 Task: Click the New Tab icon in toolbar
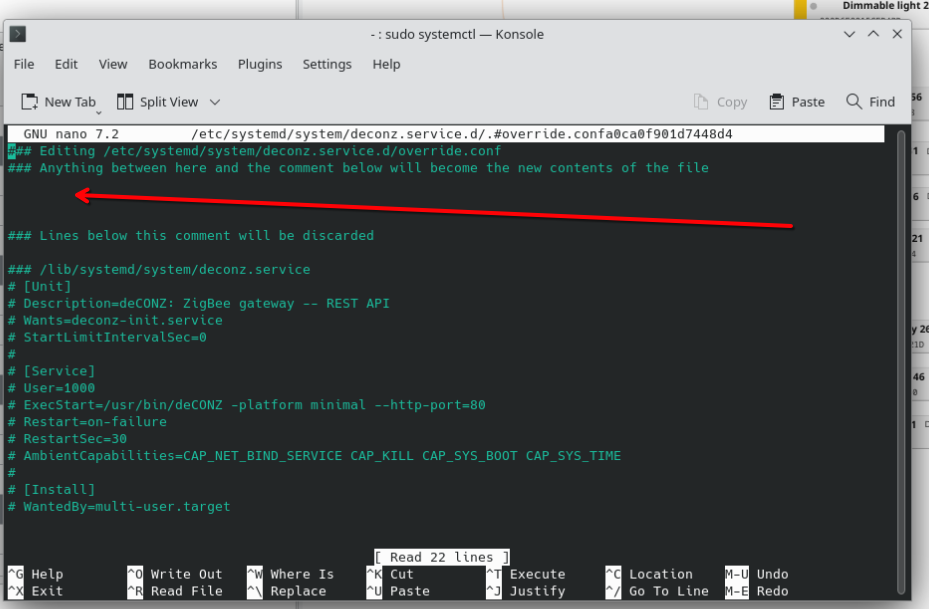(x=30, y=102)
